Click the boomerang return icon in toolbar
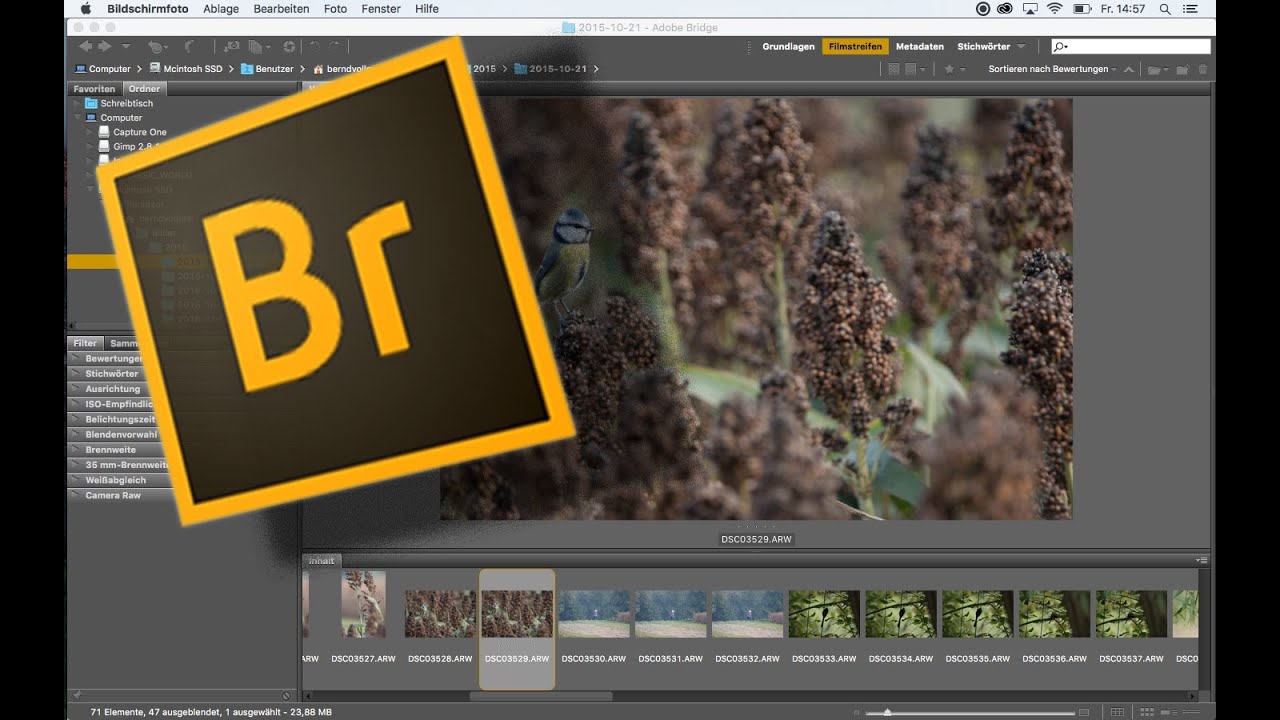 pos(190,47)
